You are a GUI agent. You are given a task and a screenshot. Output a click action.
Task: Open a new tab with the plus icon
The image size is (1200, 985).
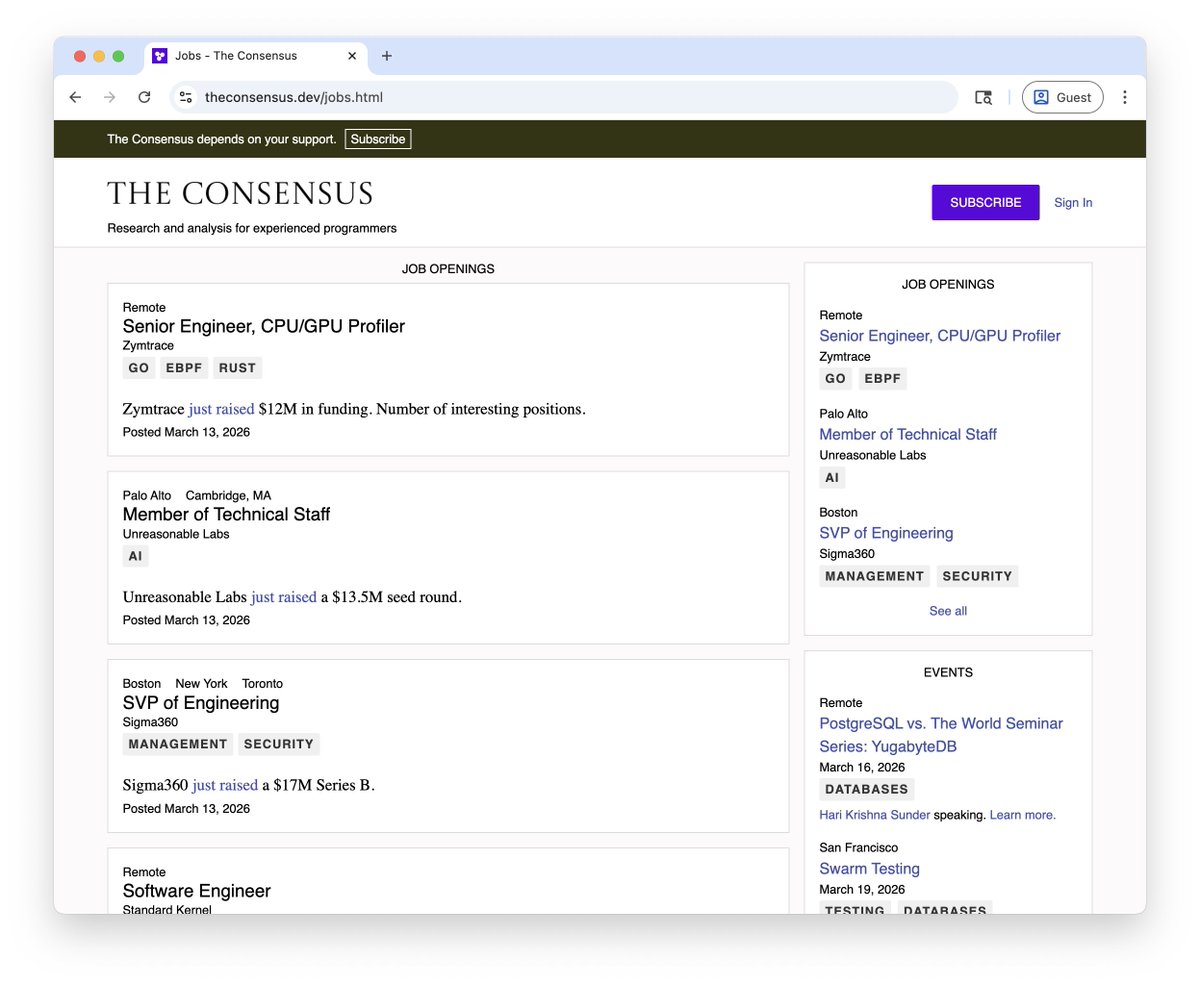pos(387,56)
